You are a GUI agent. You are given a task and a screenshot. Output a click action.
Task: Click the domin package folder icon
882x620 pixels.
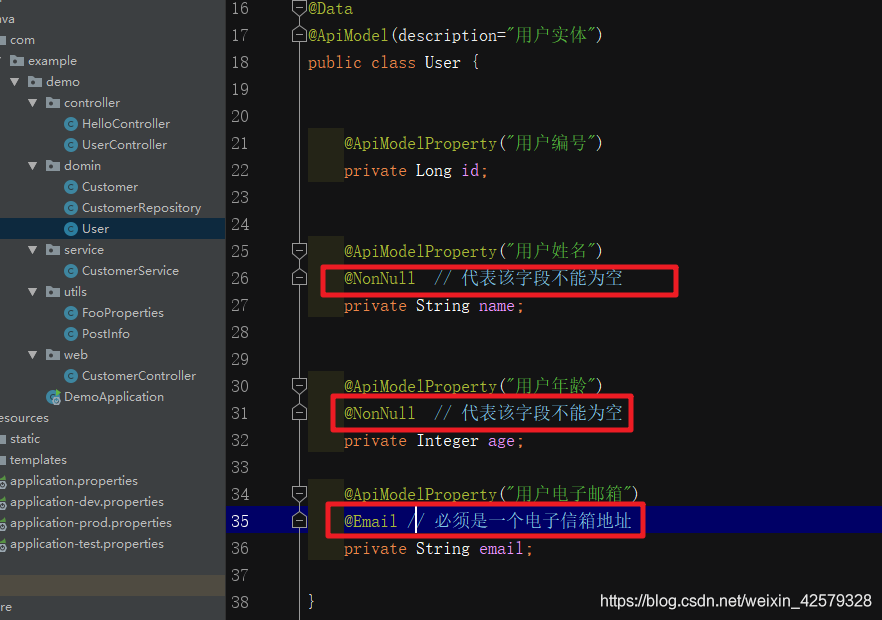(x=53, y=165)
